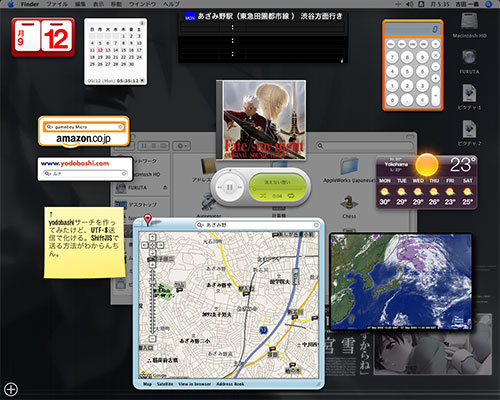500x400 pixels.
Task: Open the Finder menu in menu bar
Action: (x=30, y=4)
